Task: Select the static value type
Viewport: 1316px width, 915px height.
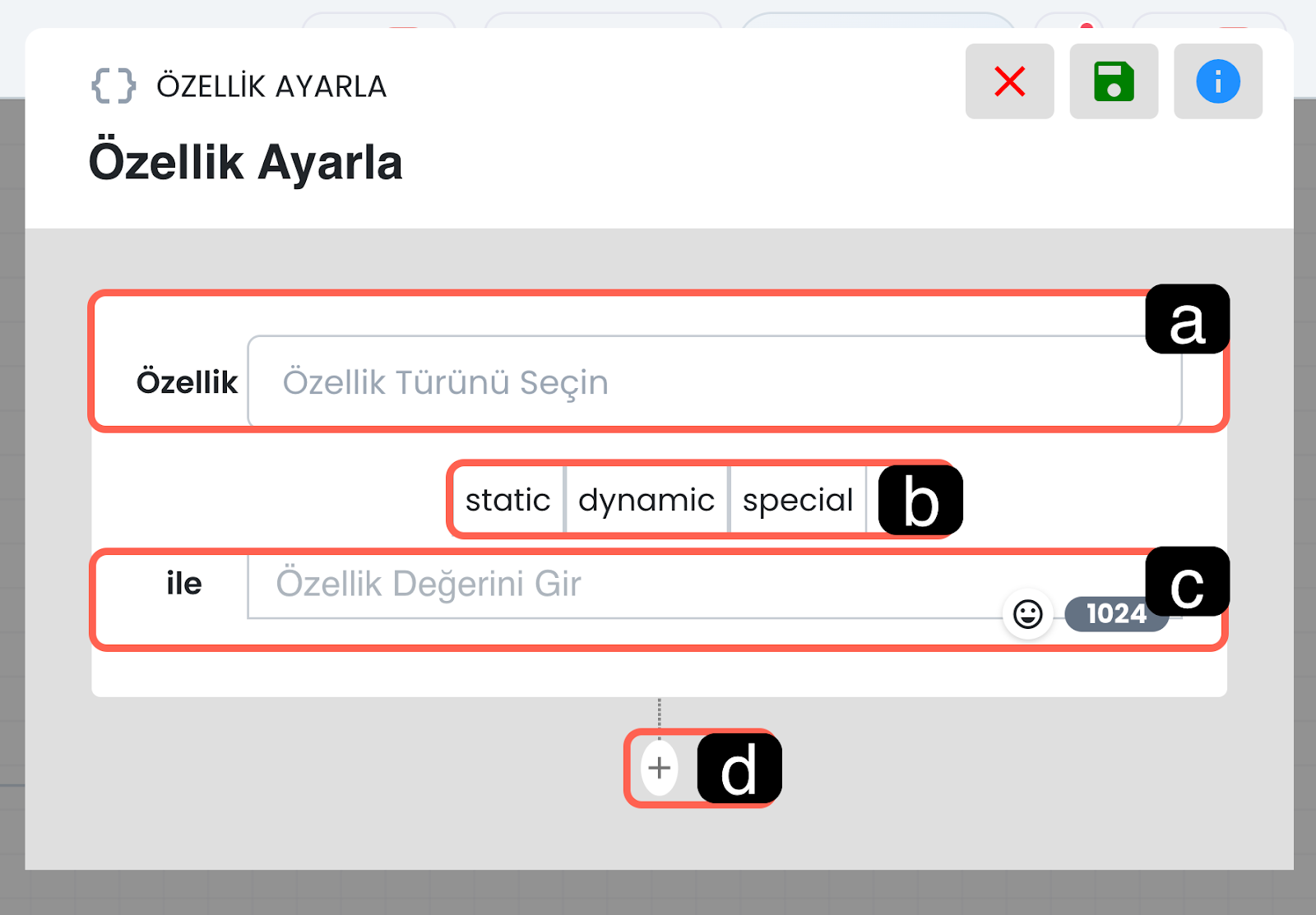Action: click(507, 500)
